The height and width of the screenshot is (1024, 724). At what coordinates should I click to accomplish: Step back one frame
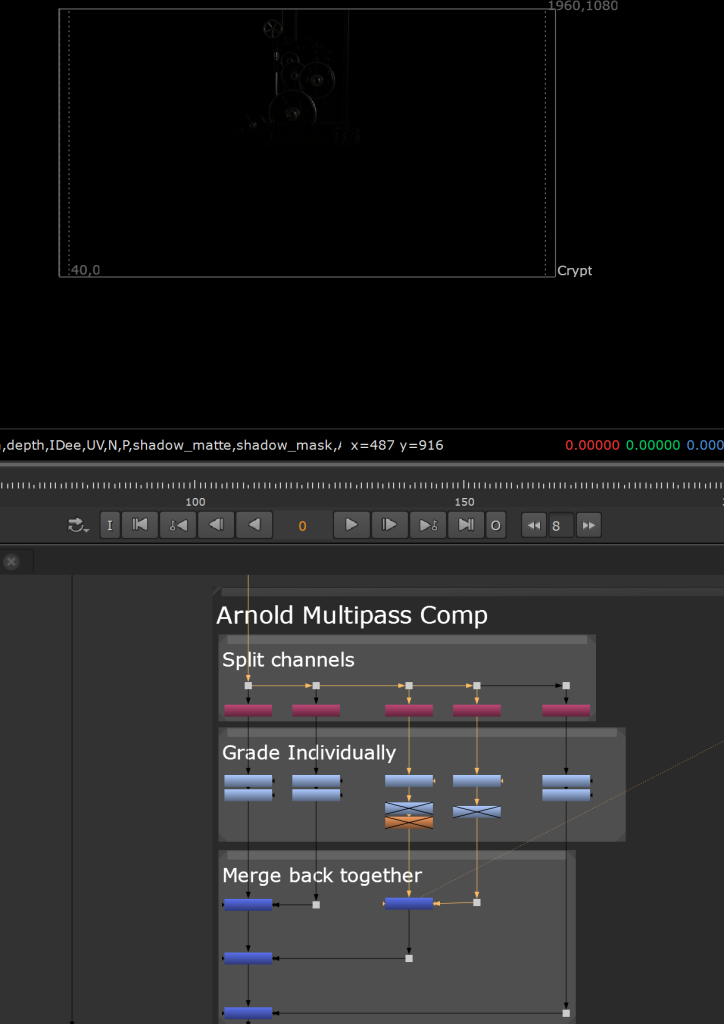pos(216,526)
